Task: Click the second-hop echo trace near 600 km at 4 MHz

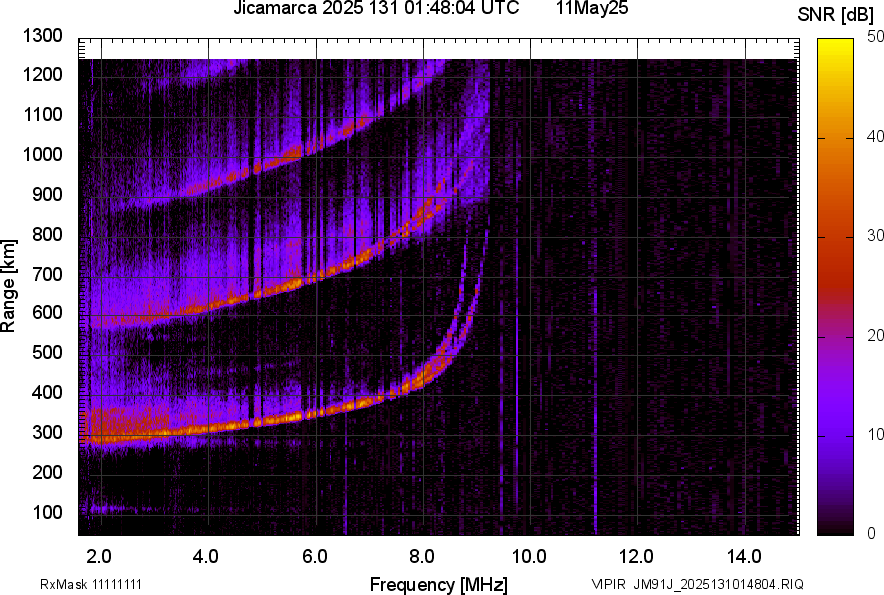Action: point(209,306)
